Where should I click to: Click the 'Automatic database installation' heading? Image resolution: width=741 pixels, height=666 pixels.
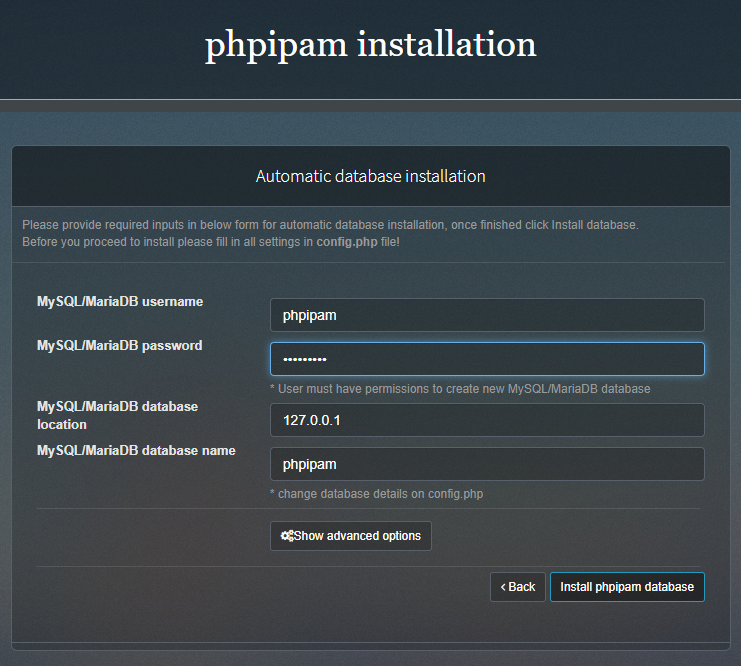[x=370, y=176]
